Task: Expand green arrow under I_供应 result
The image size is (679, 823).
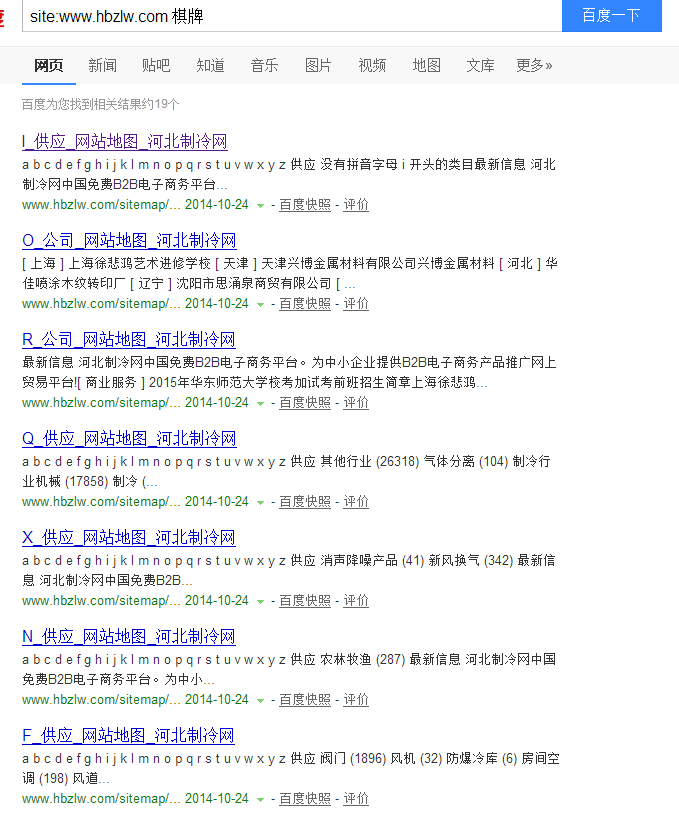Action: coord(260,206)
